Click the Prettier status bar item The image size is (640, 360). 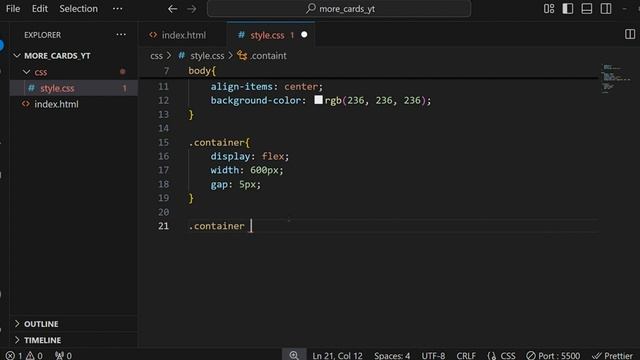612,356
